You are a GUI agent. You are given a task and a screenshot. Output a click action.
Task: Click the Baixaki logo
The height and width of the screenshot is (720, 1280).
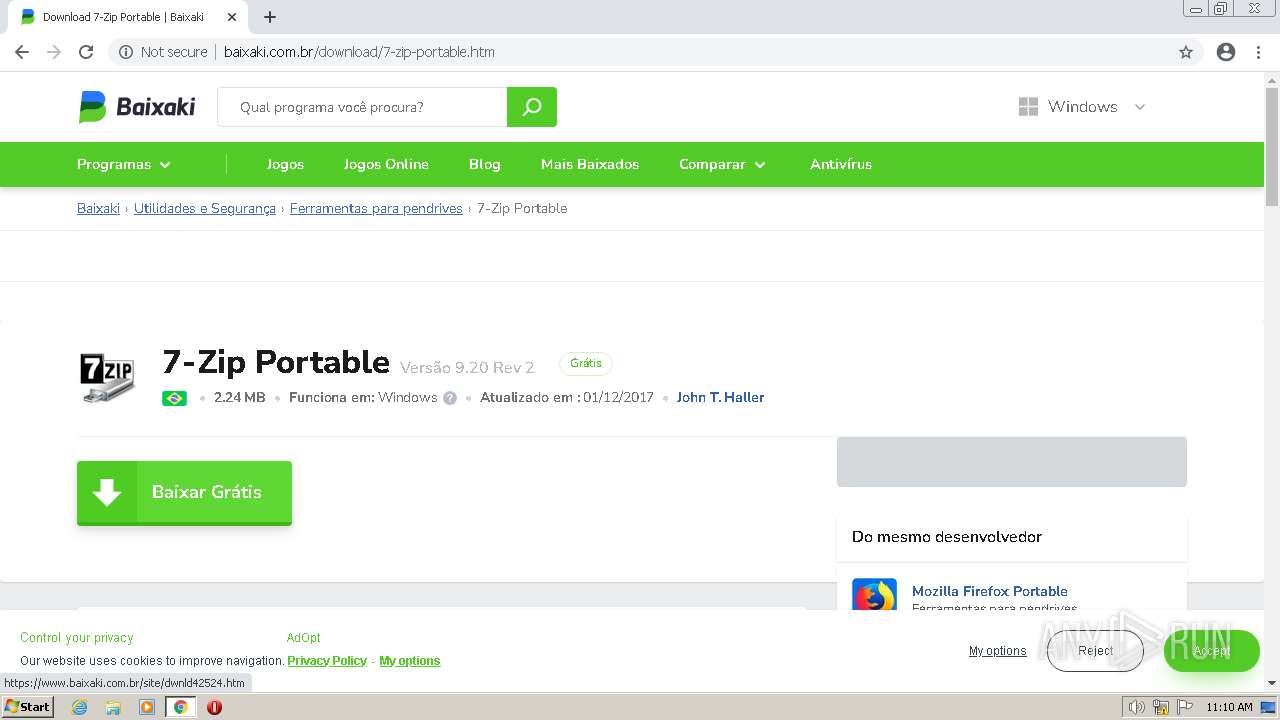click(x=136, y=107)
